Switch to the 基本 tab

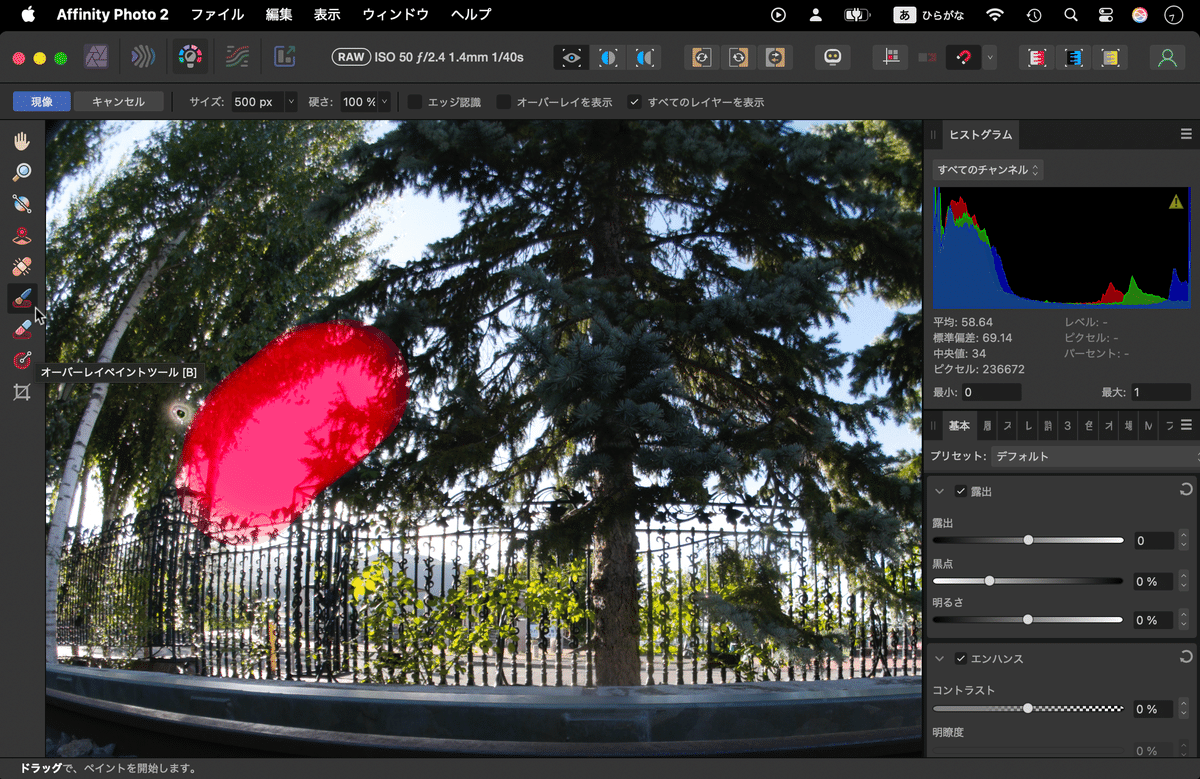pos(958,425)
